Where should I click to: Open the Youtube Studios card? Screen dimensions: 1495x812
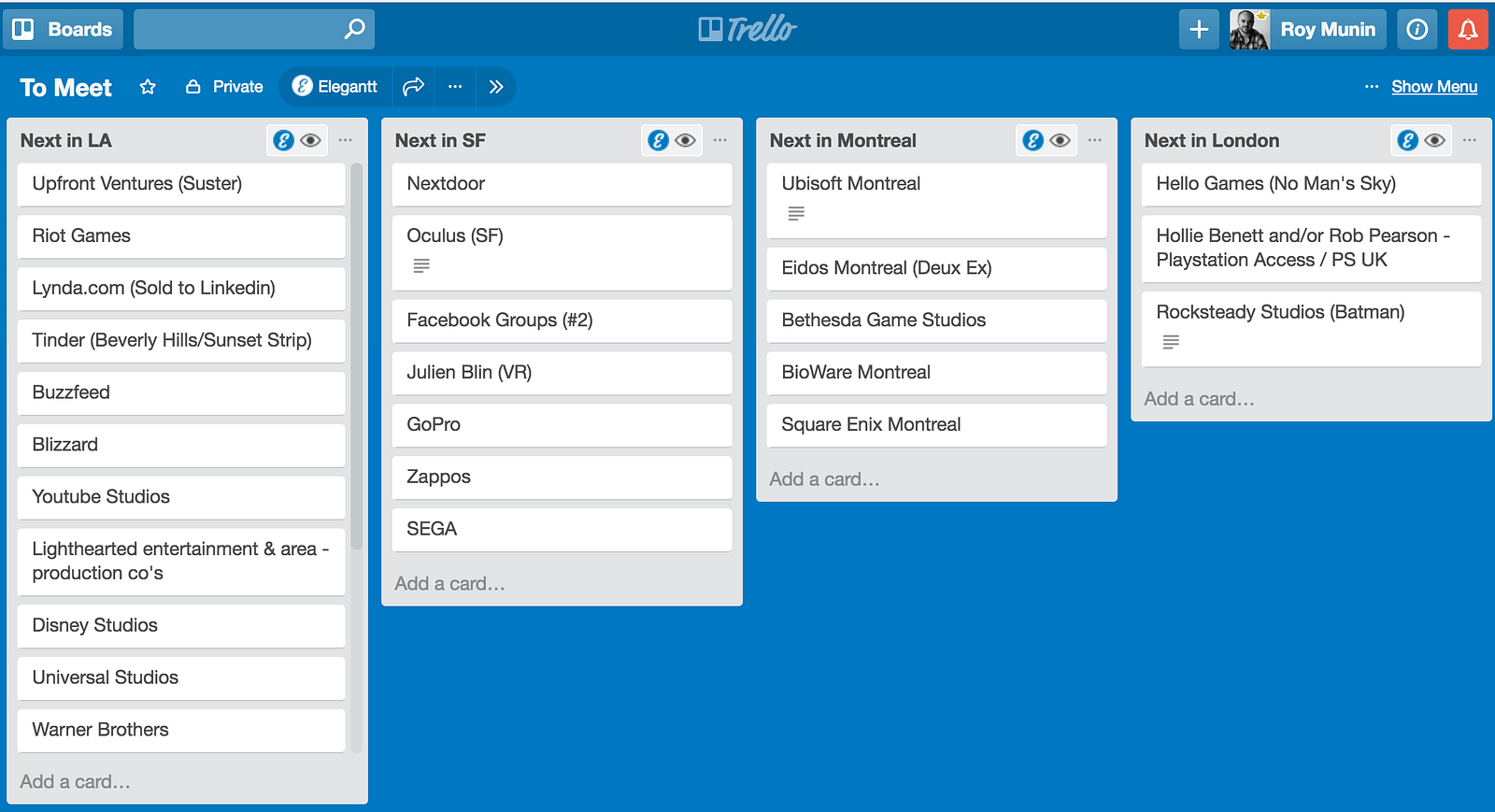pos(181,498)
